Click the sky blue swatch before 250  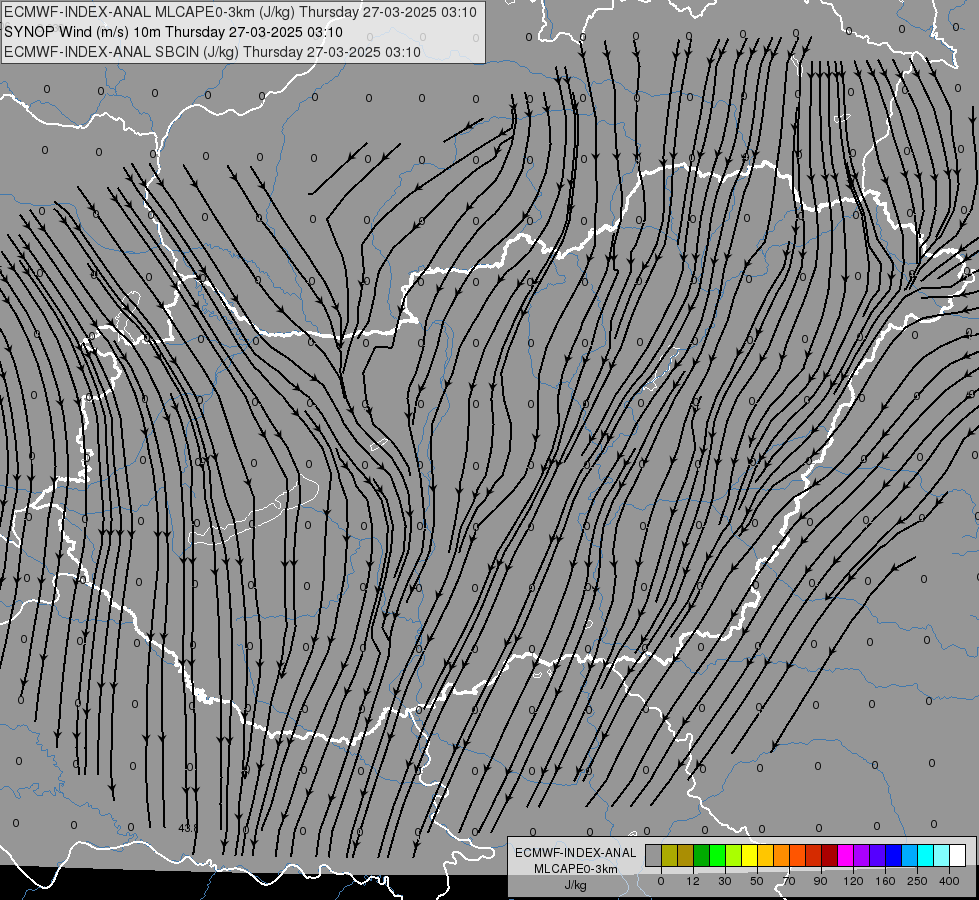[910, 855]
